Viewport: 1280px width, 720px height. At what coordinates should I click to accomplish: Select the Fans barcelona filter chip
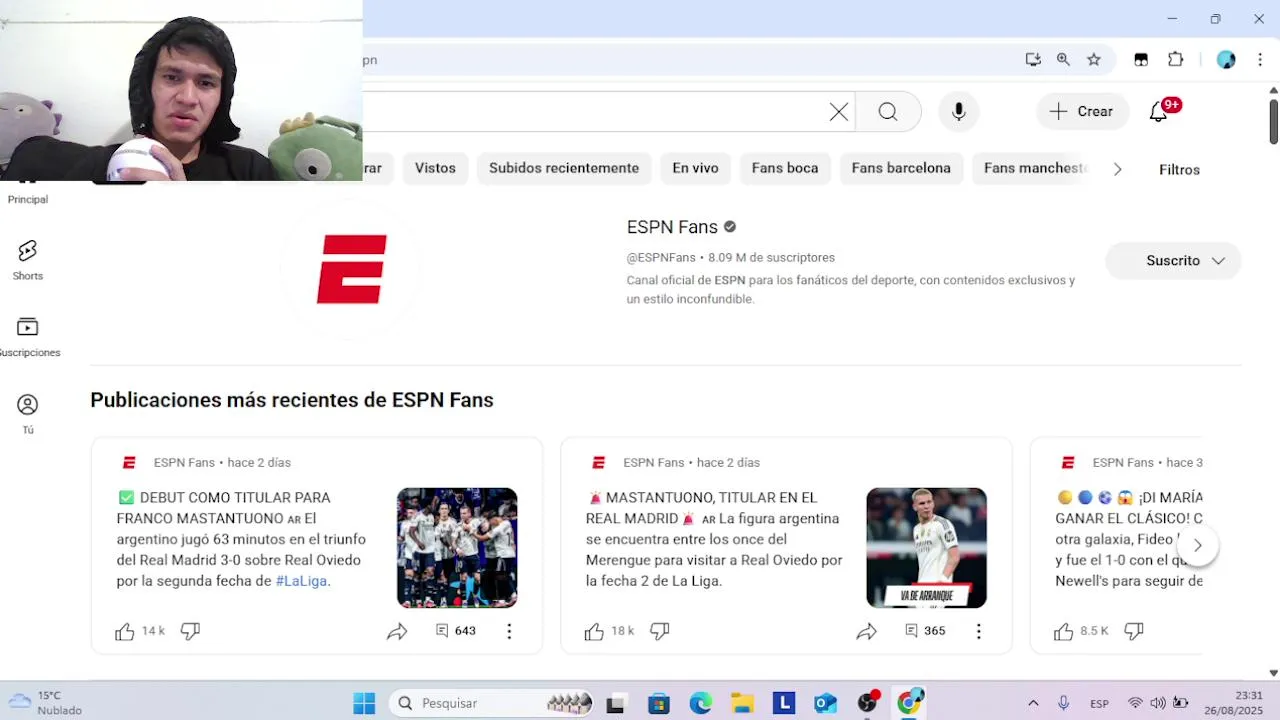pos(901,168)
